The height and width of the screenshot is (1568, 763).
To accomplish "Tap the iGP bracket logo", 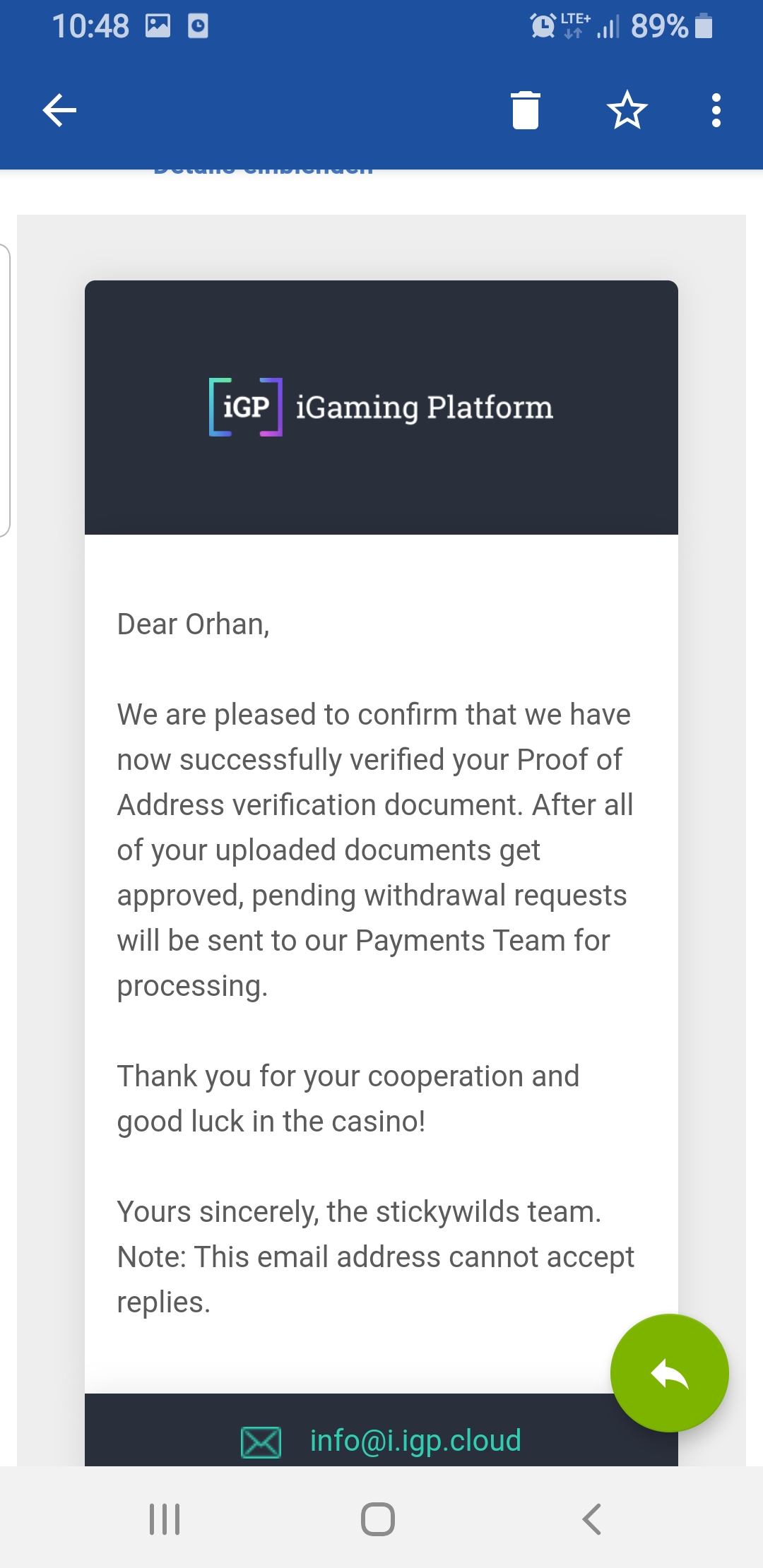I will (246, 408).
